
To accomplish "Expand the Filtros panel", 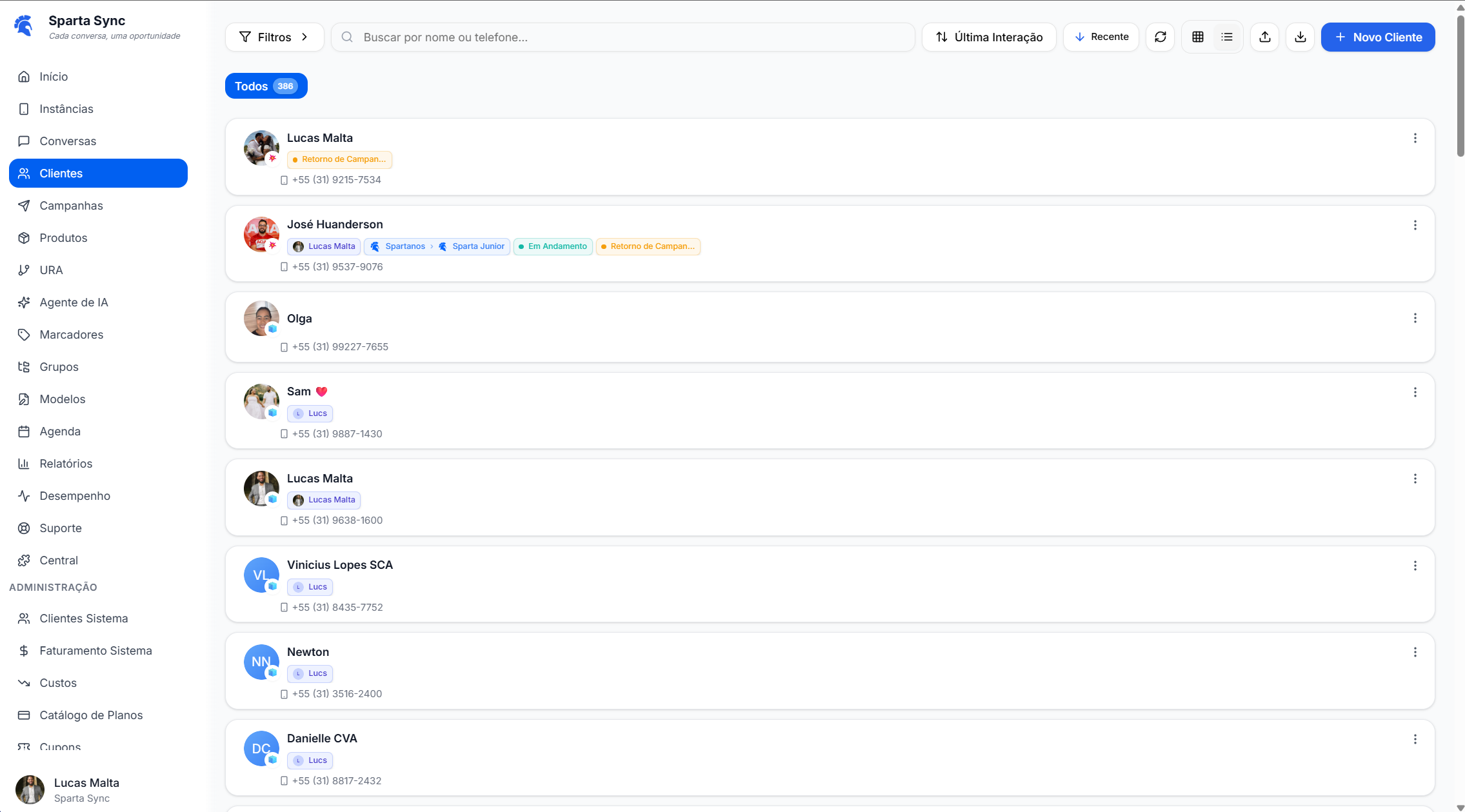I will (274, 37).
